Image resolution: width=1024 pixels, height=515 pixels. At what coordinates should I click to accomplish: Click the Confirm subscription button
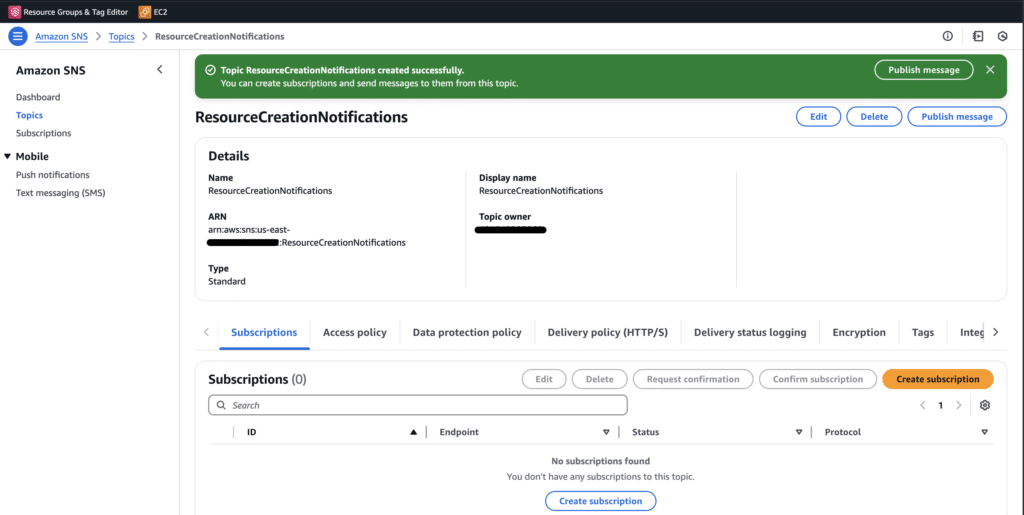tap(818, 379)
